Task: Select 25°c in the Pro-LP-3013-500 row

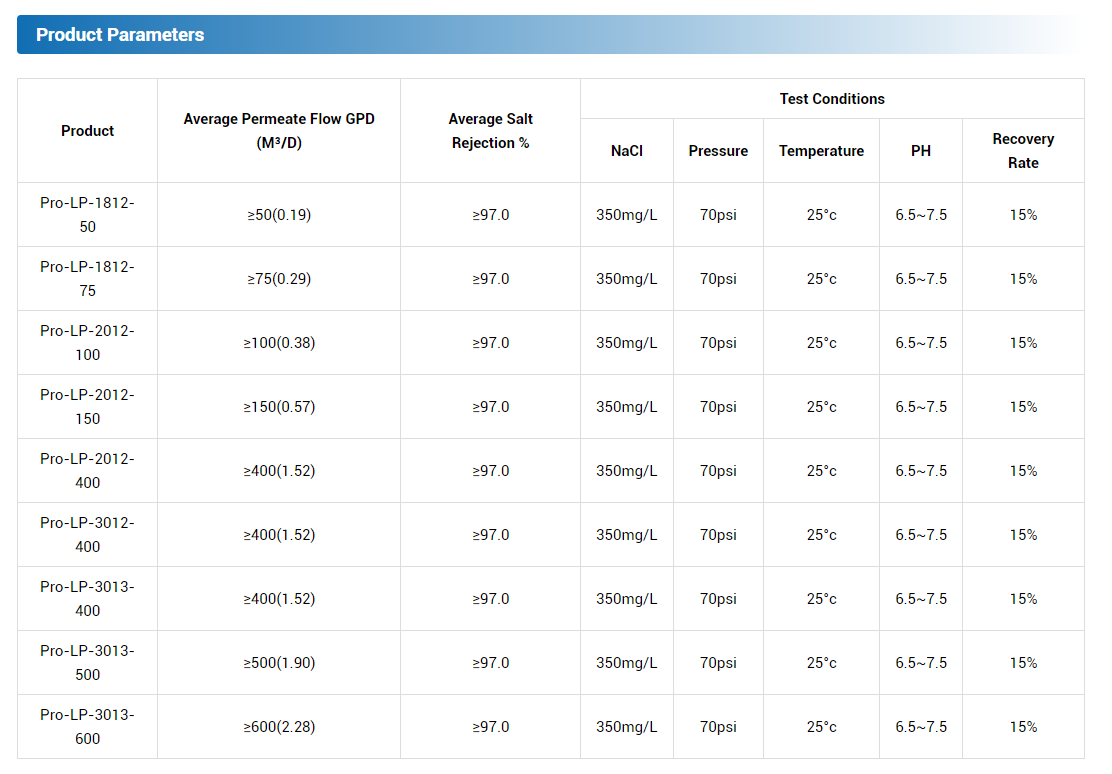Action: 821,662
